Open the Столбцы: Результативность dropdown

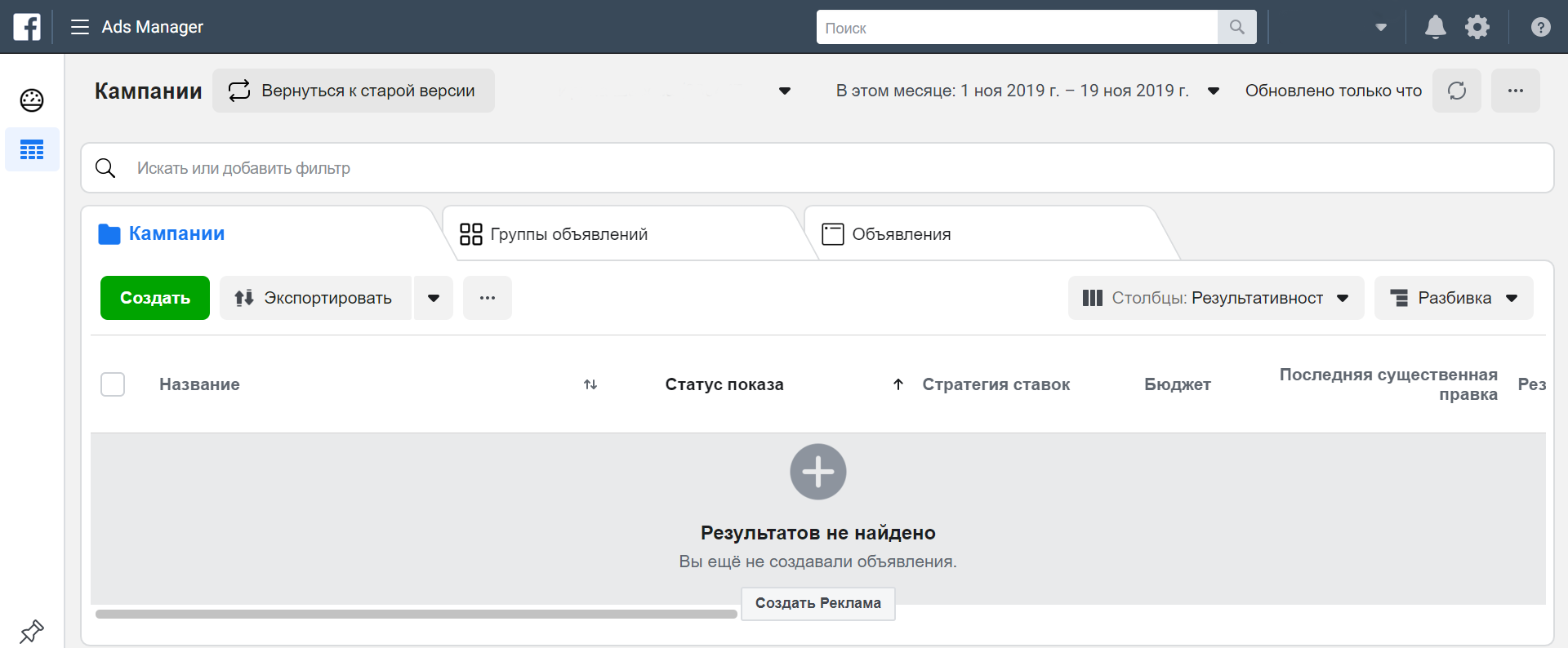point(1216,298)
